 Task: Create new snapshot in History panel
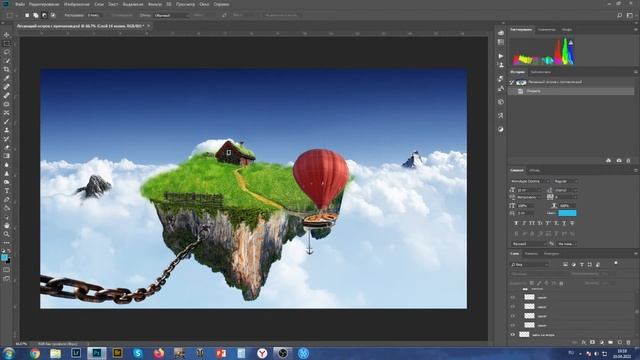tap(619, 160)
